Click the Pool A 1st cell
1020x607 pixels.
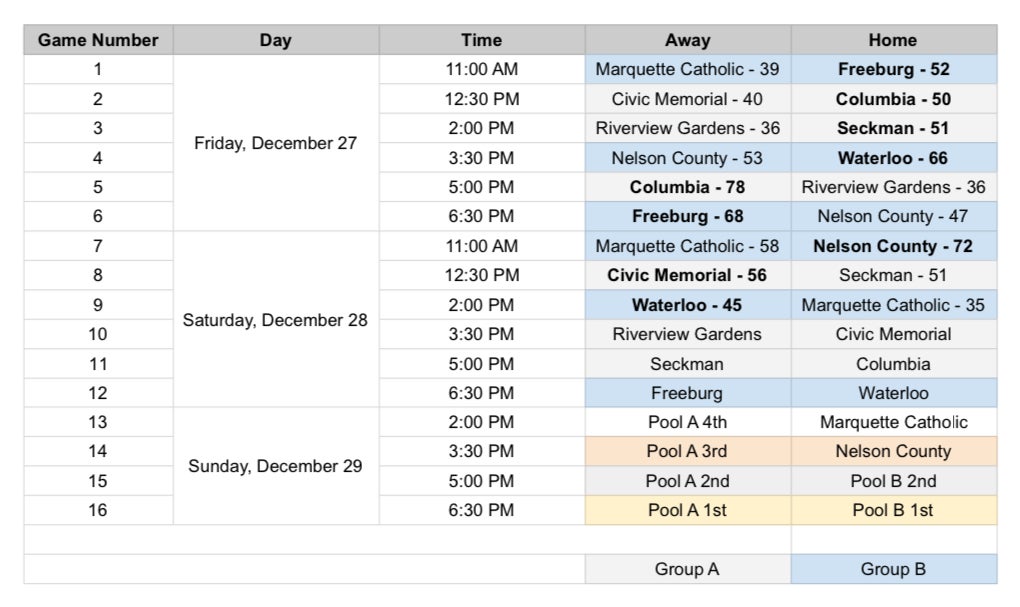(687, 510)
